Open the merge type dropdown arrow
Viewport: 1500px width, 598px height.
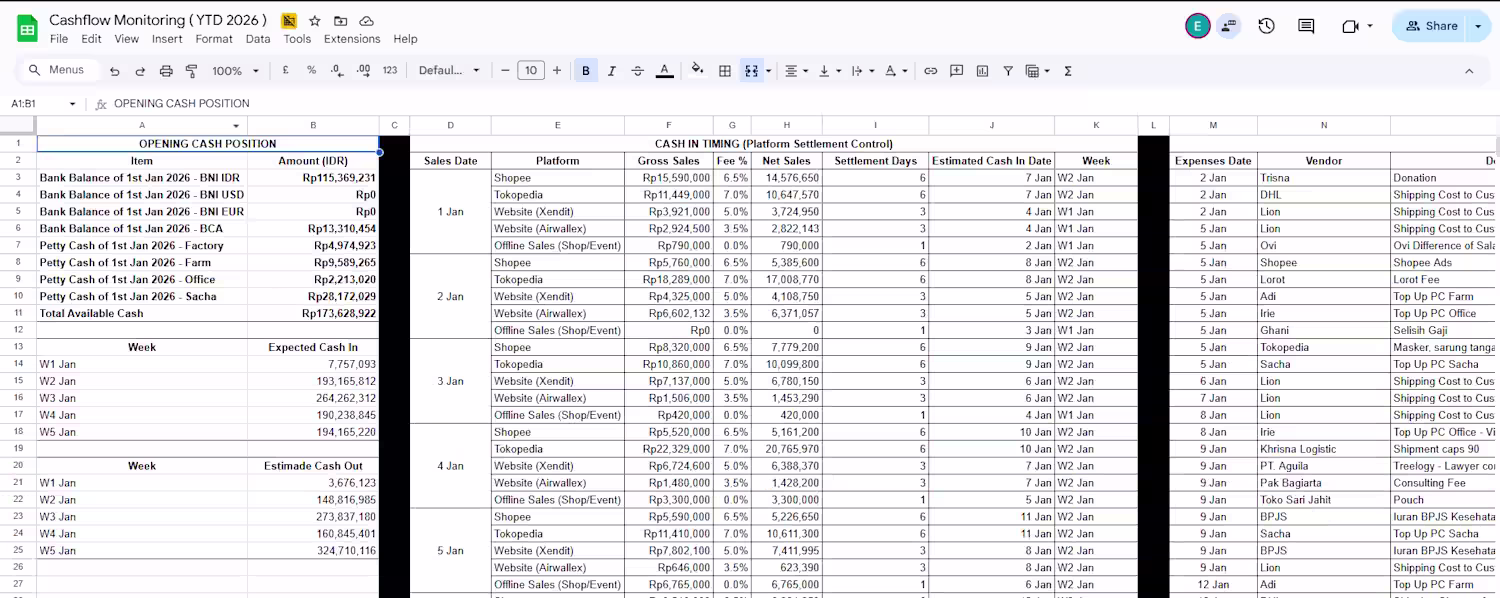point(768,71)
